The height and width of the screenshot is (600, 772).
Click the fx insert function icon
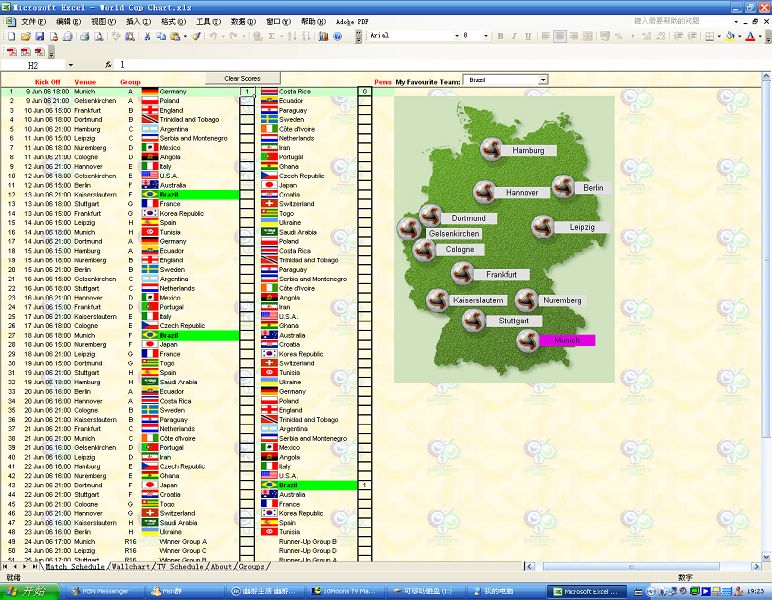pyautogui.click(x=108, y=64)
